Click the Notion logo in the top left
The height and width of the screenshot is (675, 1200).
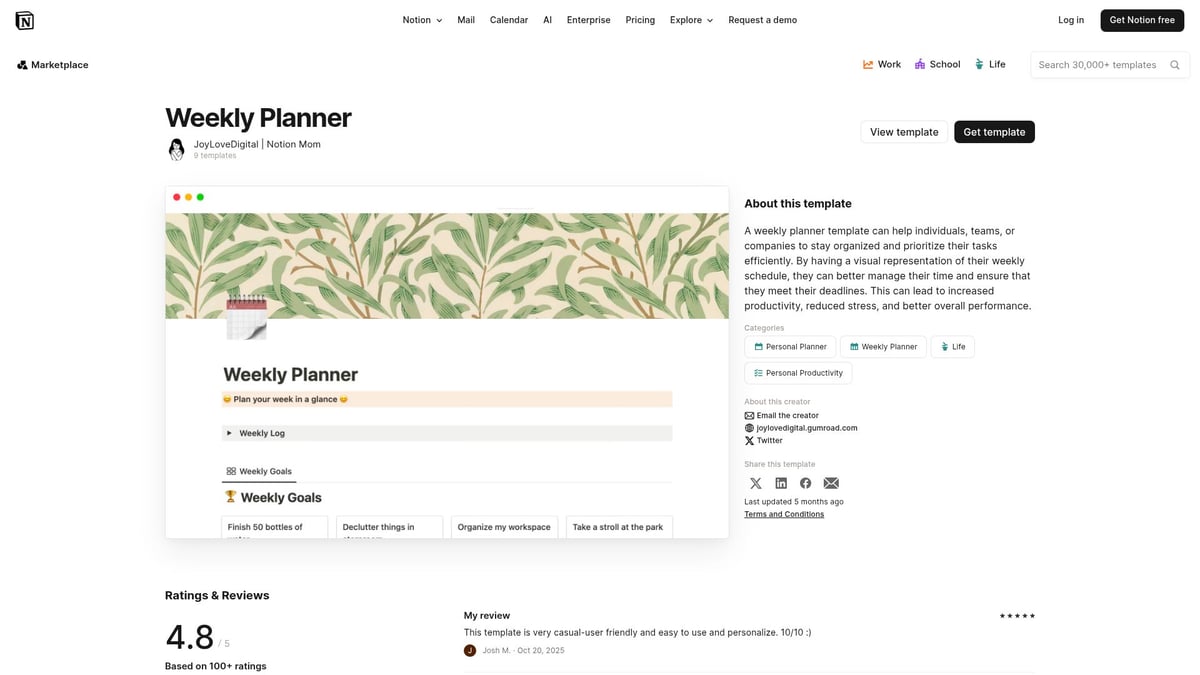(x=24, y=19)
